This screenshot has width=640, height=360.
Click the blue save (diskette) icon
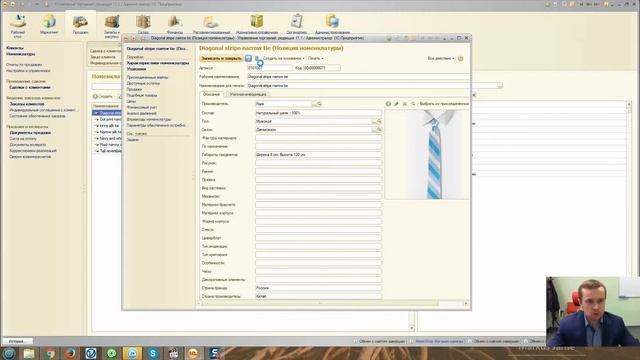click(248, 58)
